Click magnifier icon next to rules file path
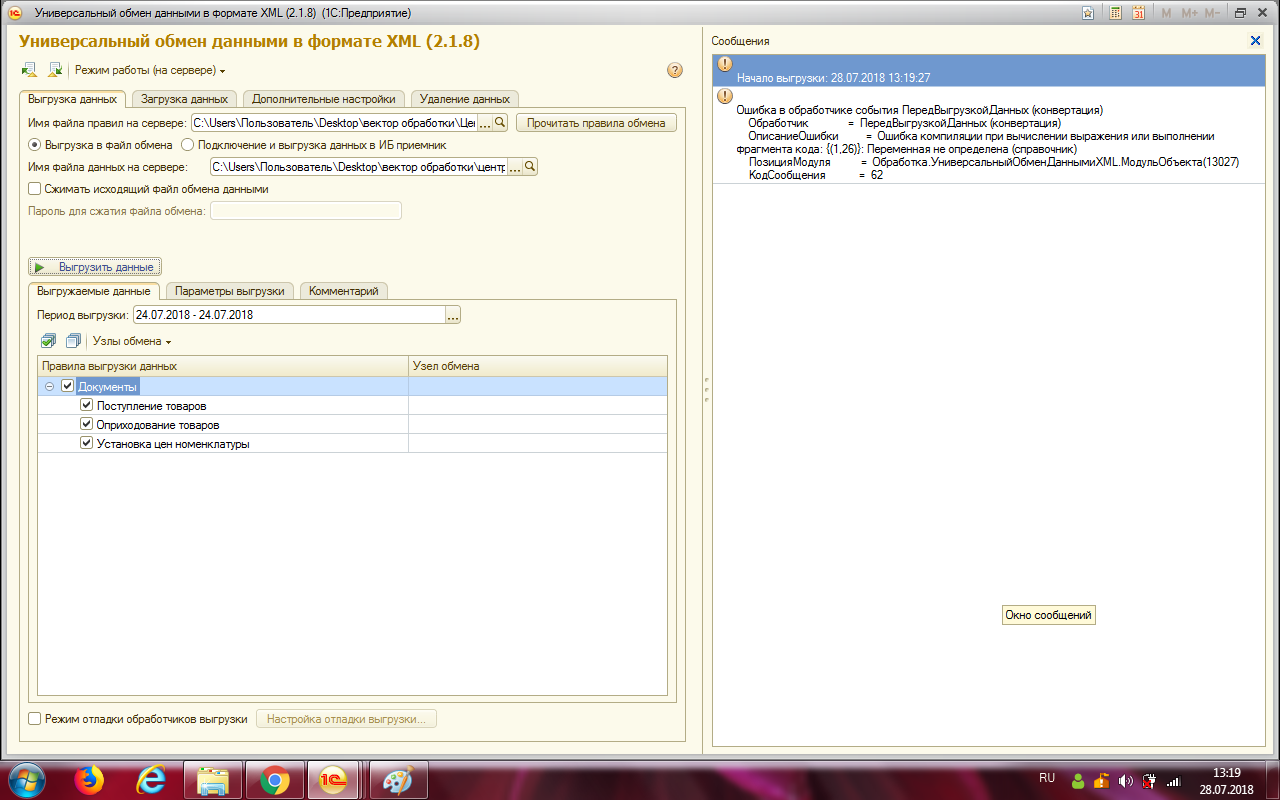Screen dimensions: 1280x800 [500, 122]
